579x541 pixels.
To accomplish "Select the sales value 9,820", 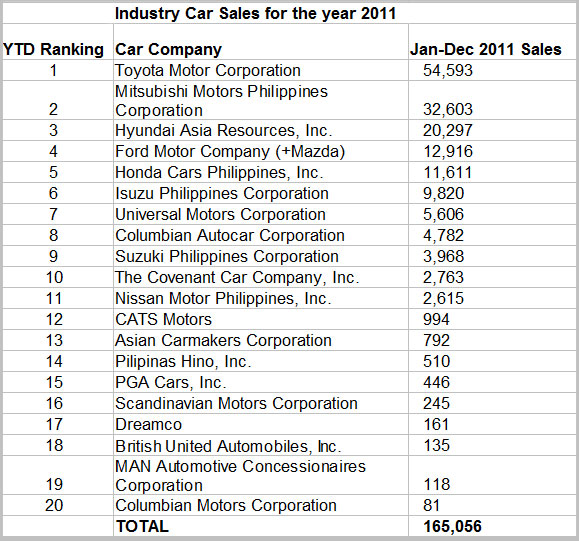I will pos(443,194).
